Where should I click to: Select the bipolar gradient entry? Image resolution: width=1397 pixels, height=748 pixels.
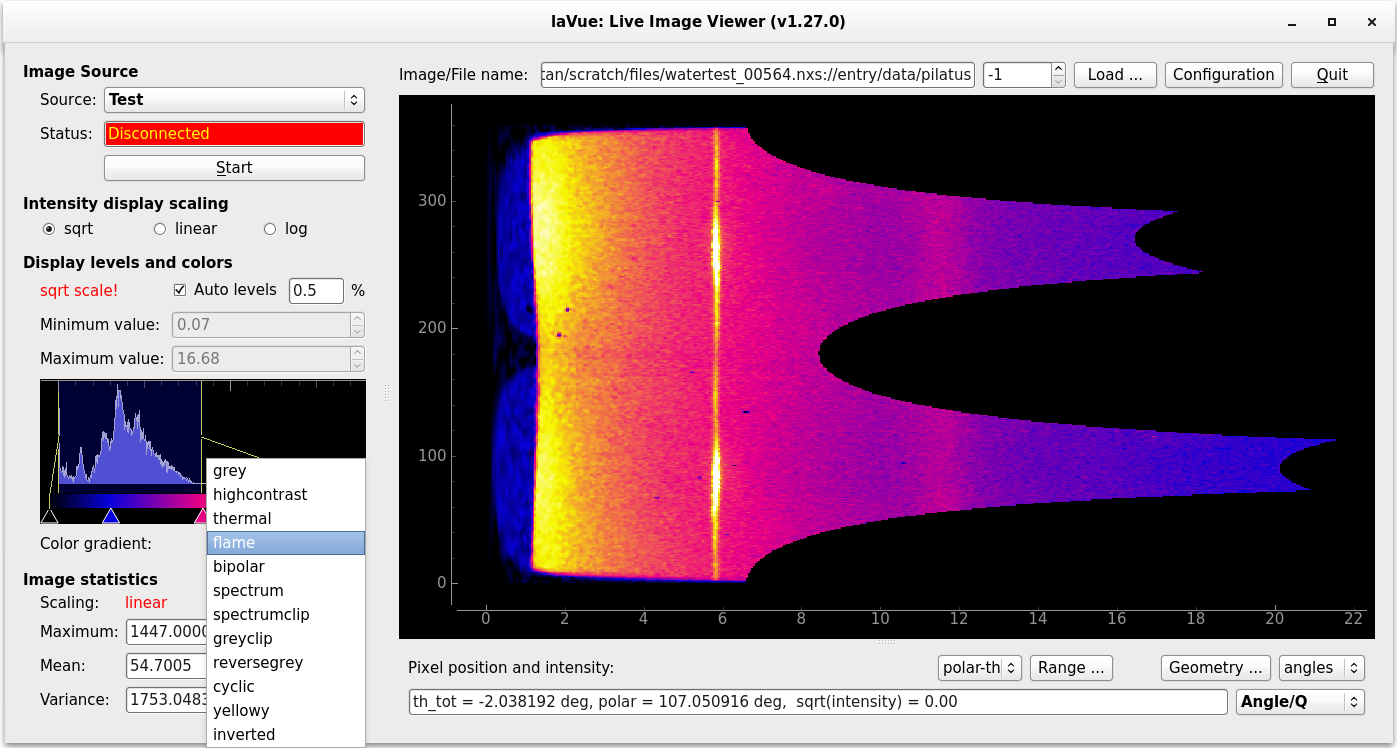239,567
